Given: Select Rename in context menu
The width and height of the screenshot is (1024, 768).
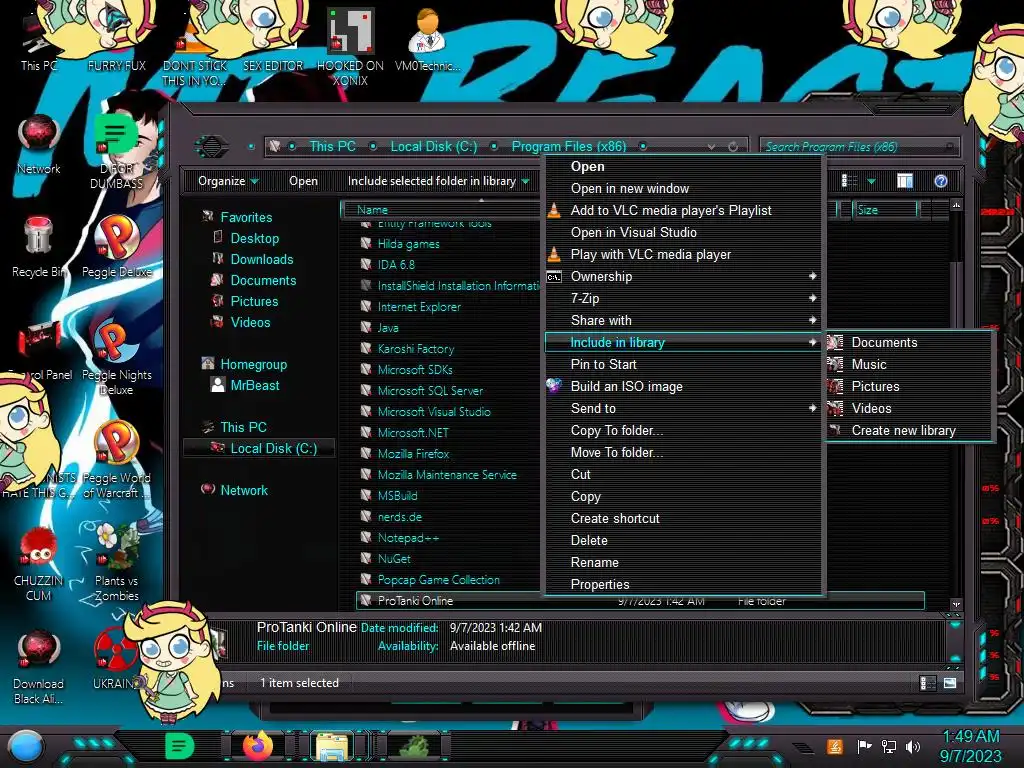Looking at the screenshot, I should [683, 562].
